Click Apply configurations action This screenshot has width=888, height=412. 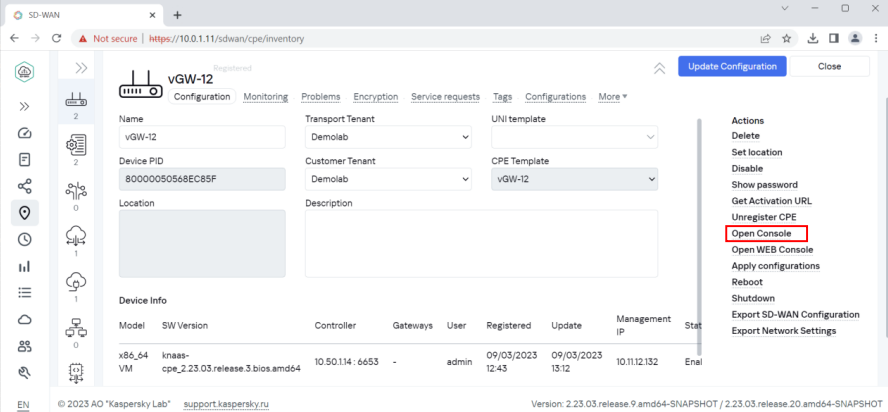pos(775,266)
